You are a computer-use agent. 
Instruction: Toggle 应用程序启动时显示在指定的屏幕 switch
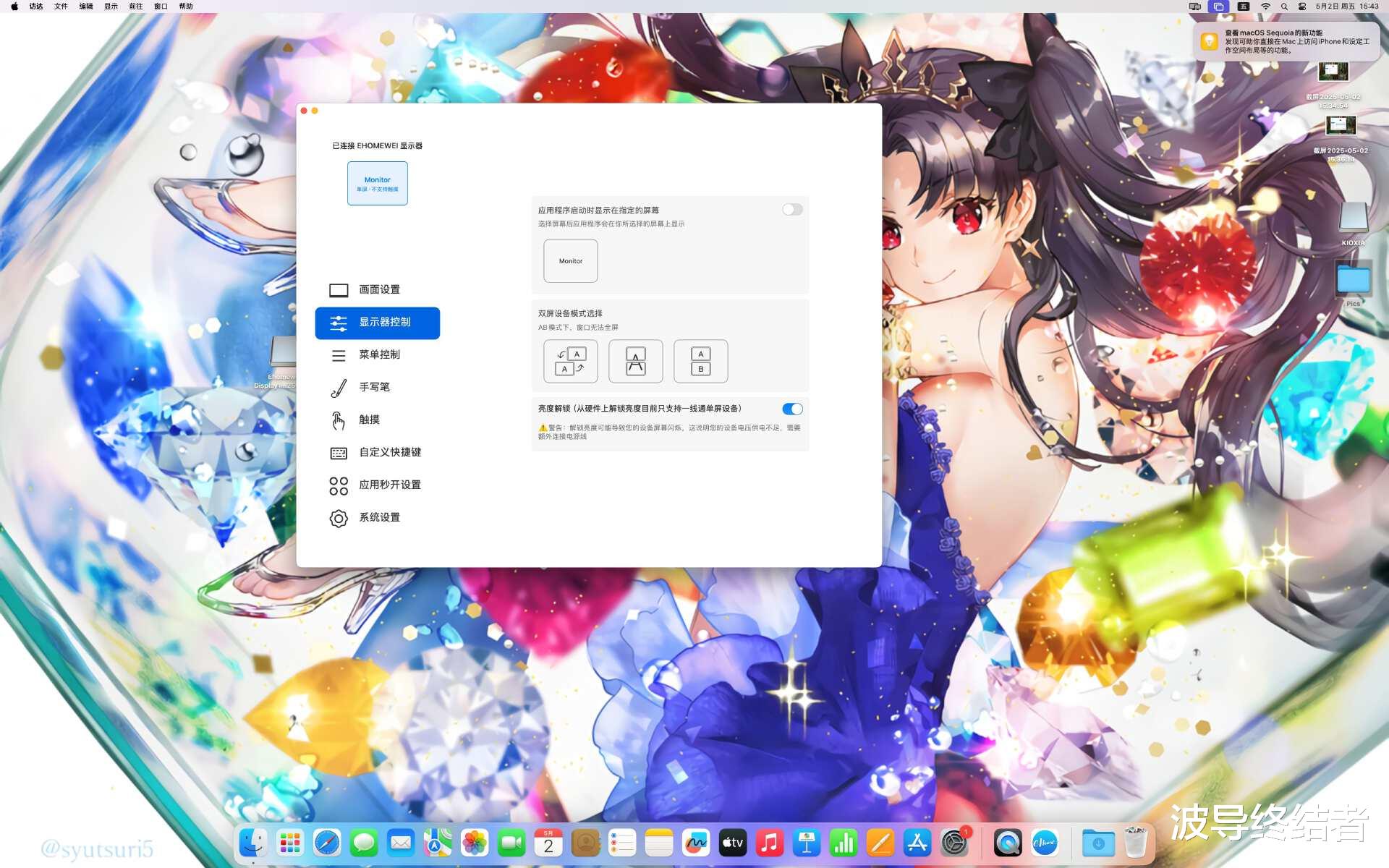792,210
